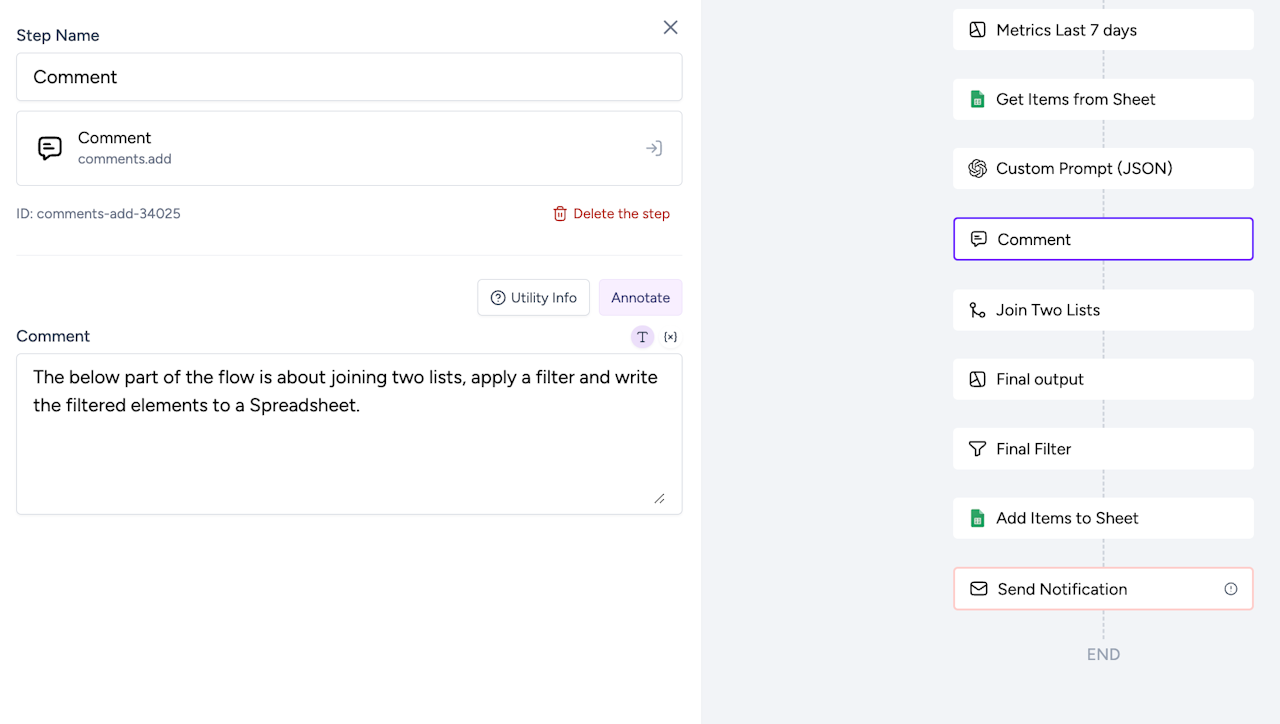Click the Get Items from Sheet icon
This screenshot has height=724, width=1280.
pyautogui.click(x=977, y=99)
